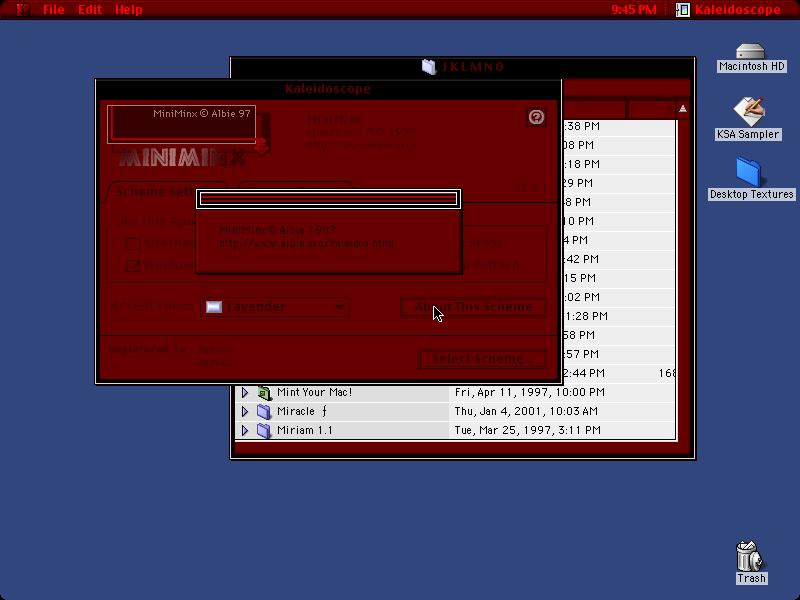The image size is (800, 600).
Task: Click the folder icon in JKLMNO title bar
Action: pyautogui.click(x=429, y=67)
